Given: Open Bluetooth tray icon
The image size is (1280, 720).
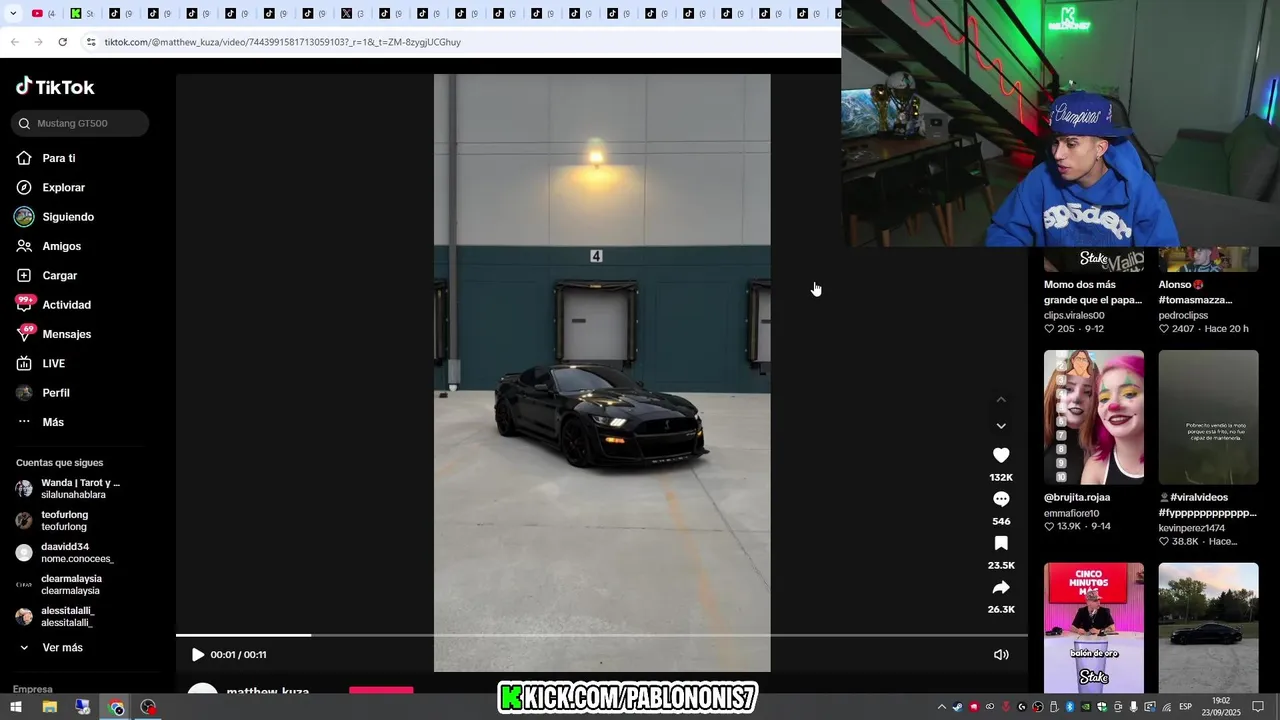Looking at the screenshot, I should 1069,707.
